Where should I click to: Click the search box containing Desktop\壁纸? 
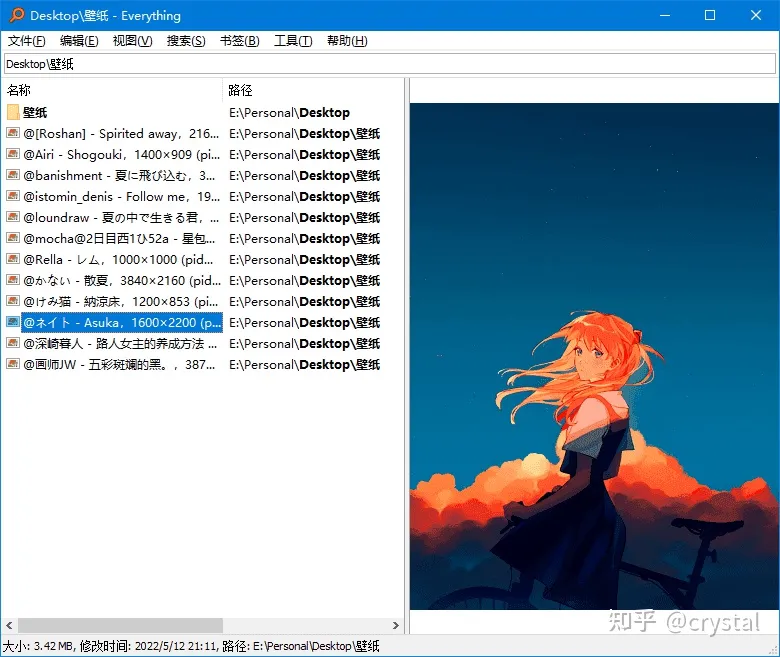pyautogui.click(x=390, y=64)
